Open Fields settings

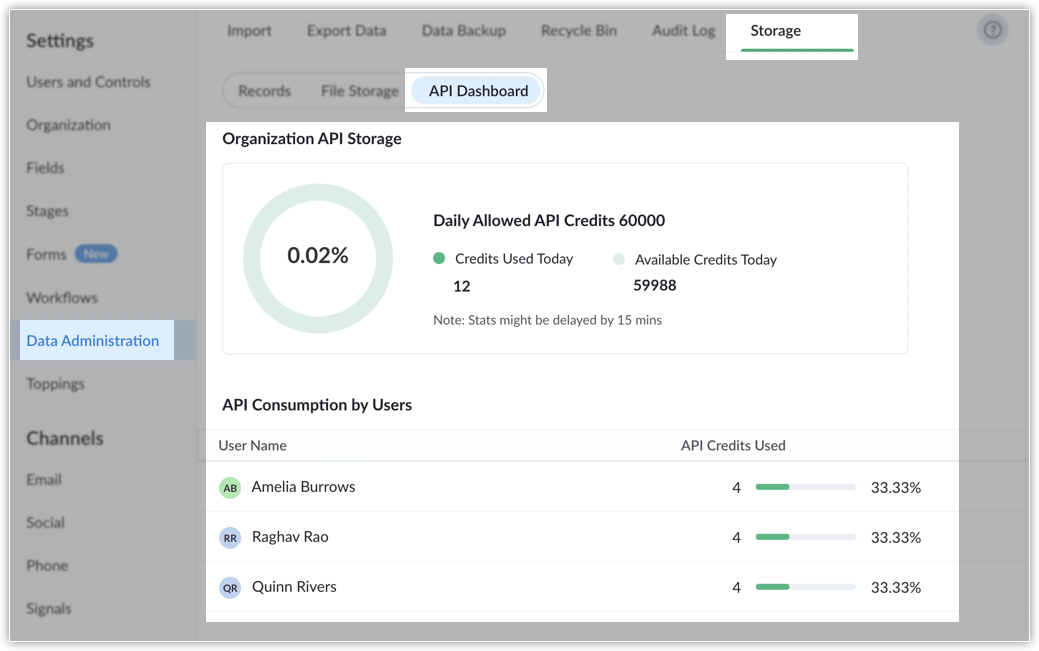click(45, 168)
